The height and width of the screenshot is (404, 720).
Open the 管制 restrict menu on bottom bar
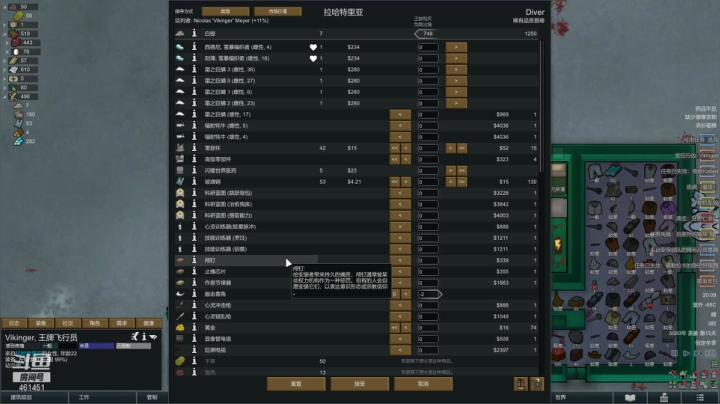152,398
